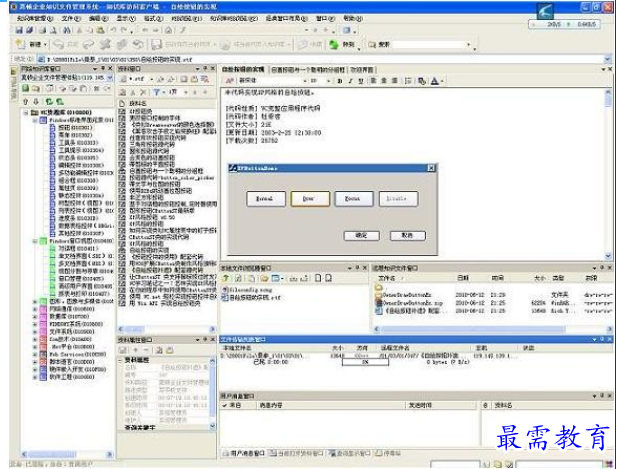
Task: Open the search box dropdown arrow
Action: point(468,45)
